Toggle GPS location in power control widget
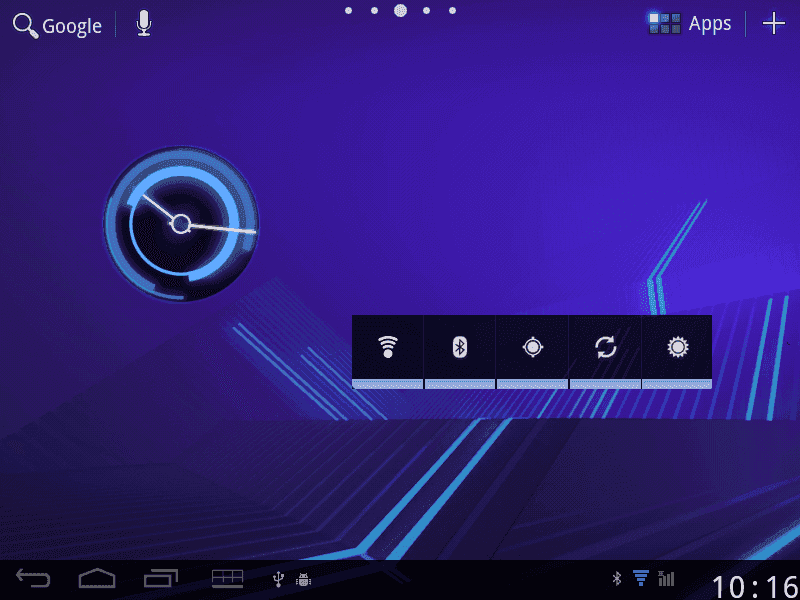This screenshot has width=800, height=600. click(x=533, y=352)
